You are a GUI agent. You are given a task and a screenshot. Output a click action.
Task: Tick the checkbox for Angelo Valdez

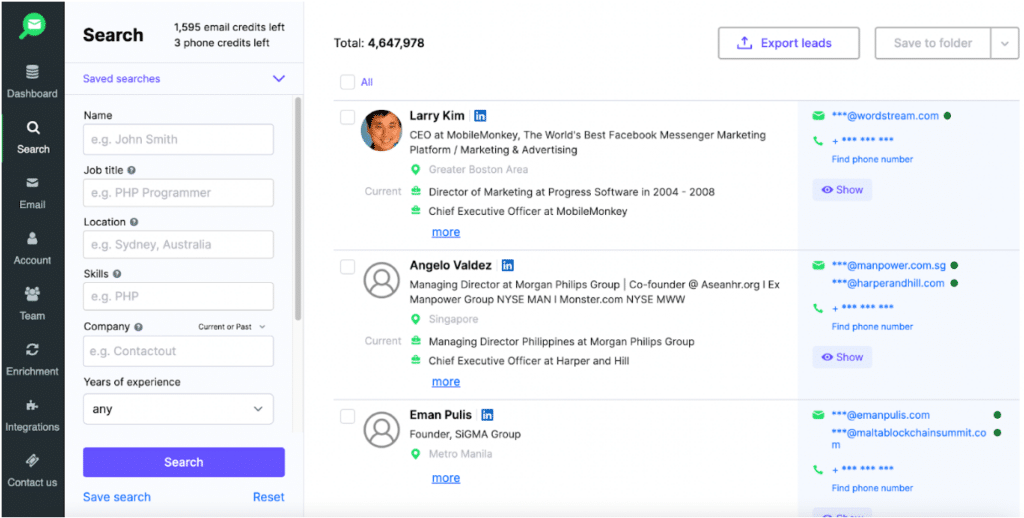(x=347, y=267)
